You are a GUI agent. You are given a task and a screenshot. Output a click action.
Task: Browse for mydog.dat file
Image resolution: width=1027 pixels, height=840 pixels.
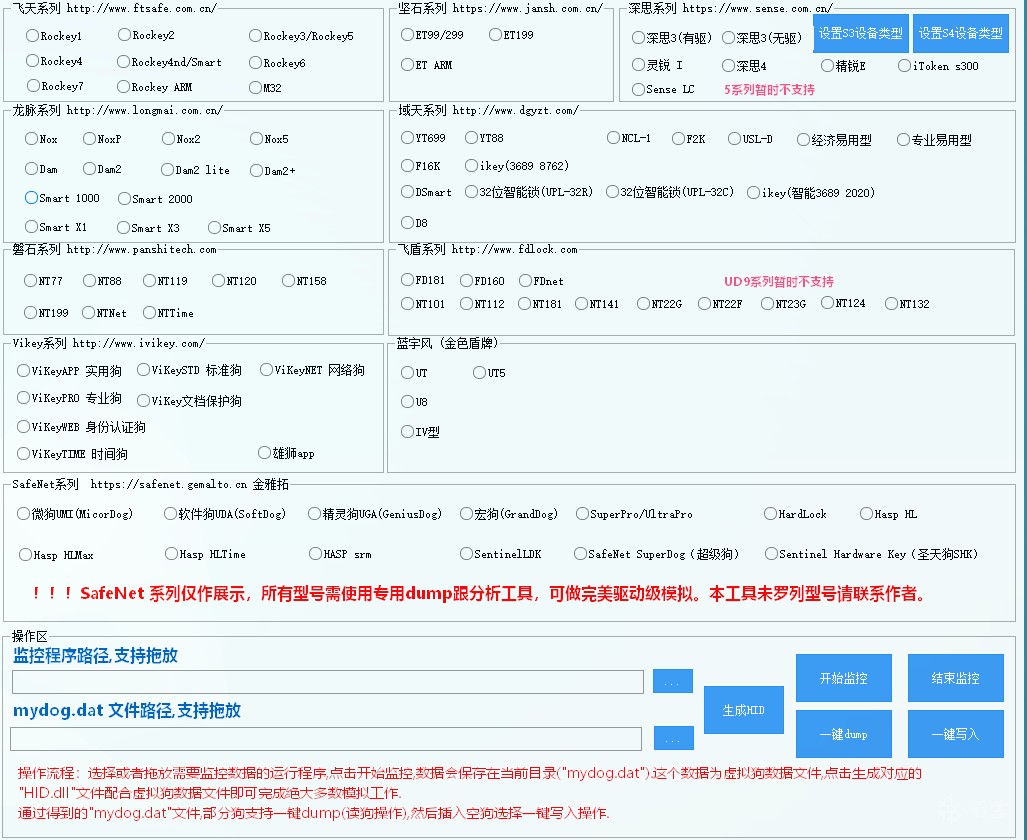click(673, 738)
